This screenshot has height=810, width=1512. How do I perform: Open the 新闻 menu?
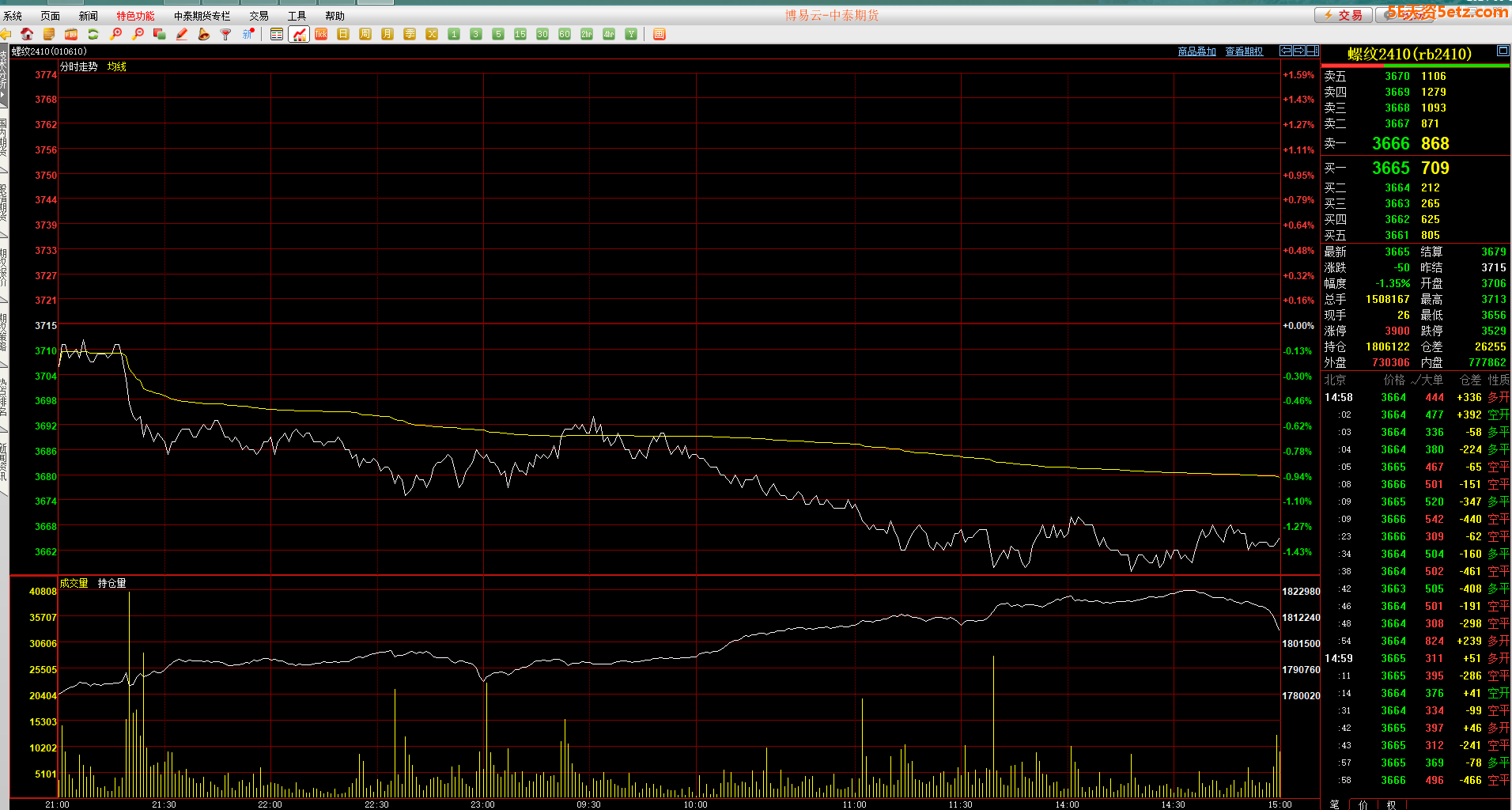tap(89, 16)
